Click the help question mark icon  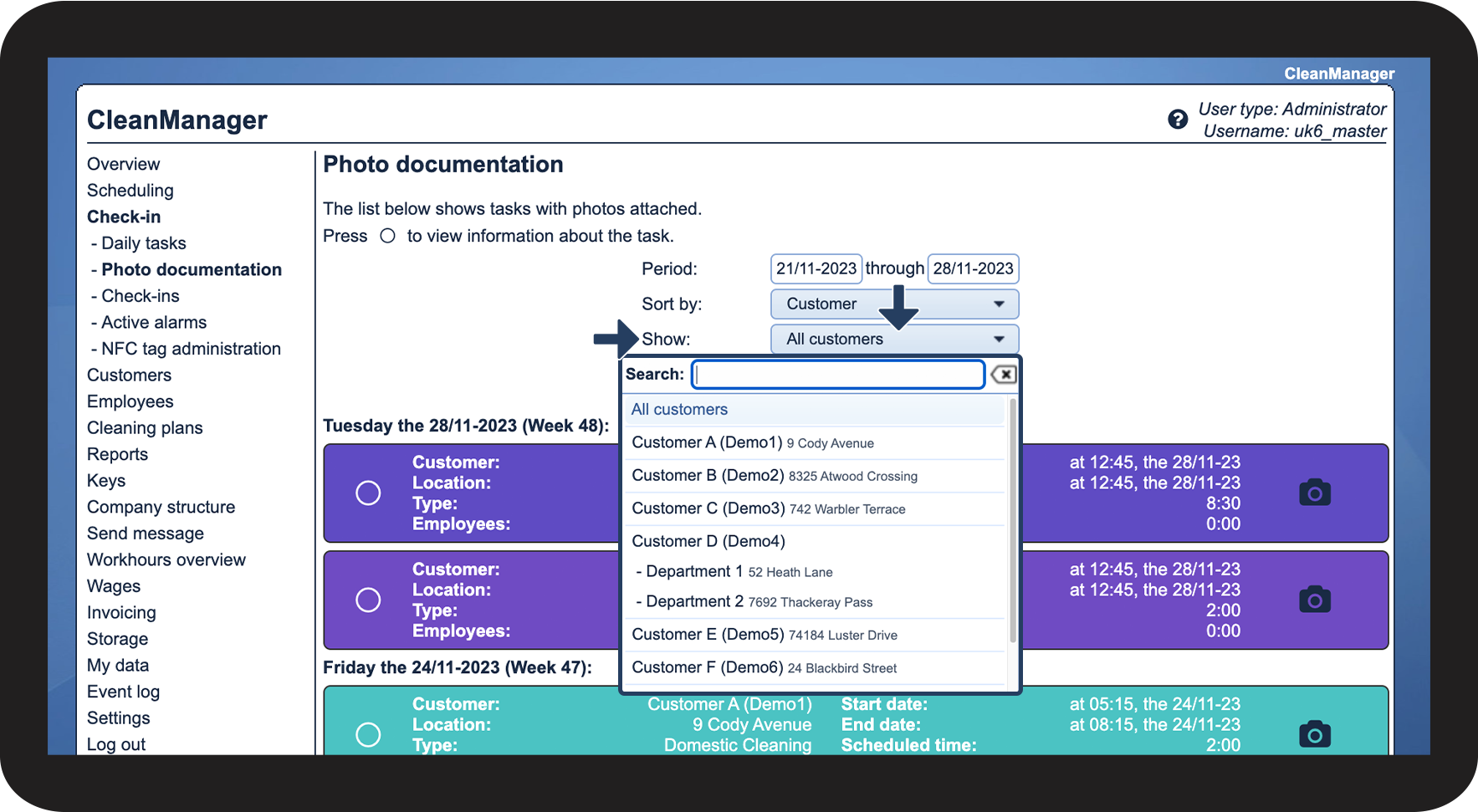tap(1177, 120)
